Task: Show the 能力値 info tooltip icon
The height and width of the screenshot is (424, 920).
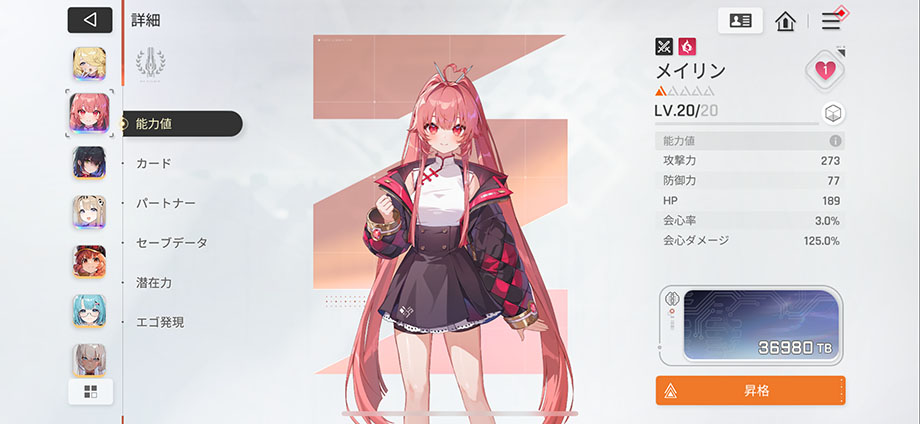Action: (x=836, y=141)
